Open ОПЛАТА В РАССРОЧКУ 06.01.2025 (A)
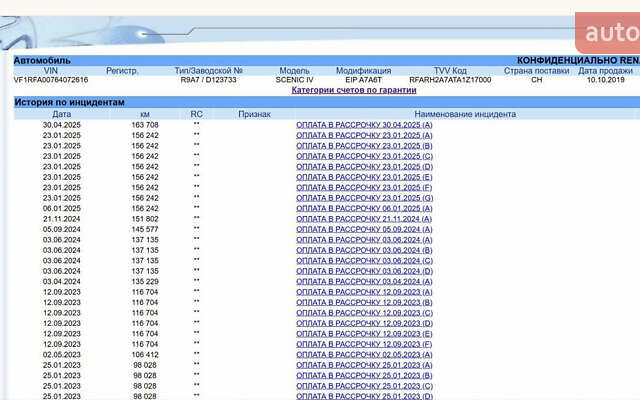This screenshot has height=400, width=640. pos(364,208)
